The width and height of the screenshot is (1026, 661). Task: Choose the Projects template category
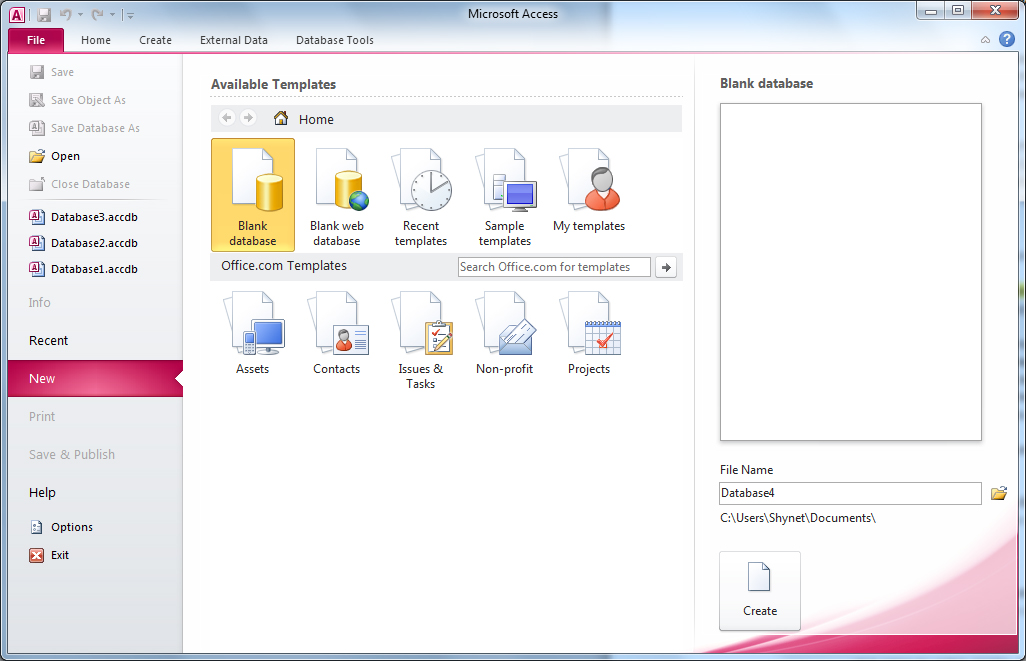[x=589, y=335]
